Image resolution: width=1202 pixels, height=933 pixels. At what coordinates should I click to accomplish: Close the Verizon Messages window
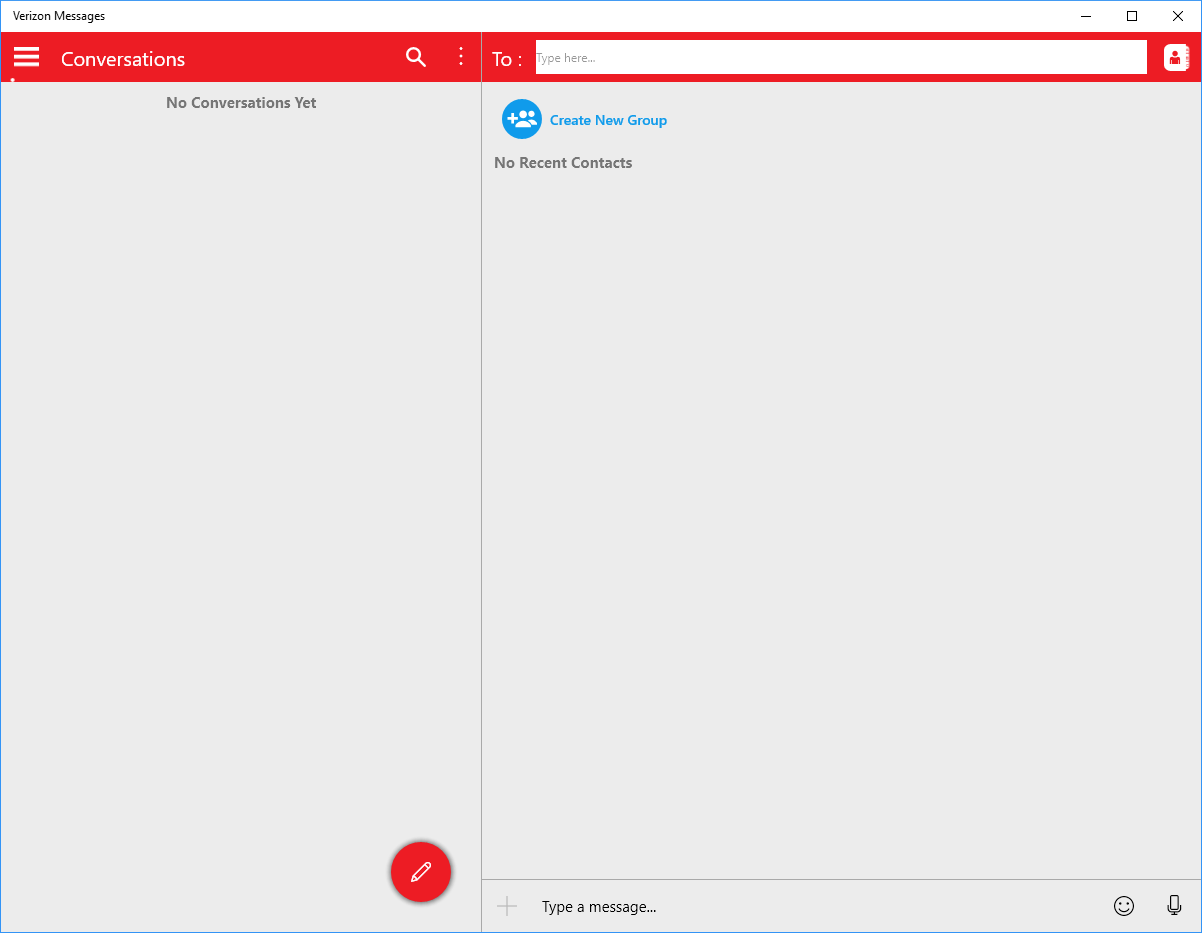1178,16
